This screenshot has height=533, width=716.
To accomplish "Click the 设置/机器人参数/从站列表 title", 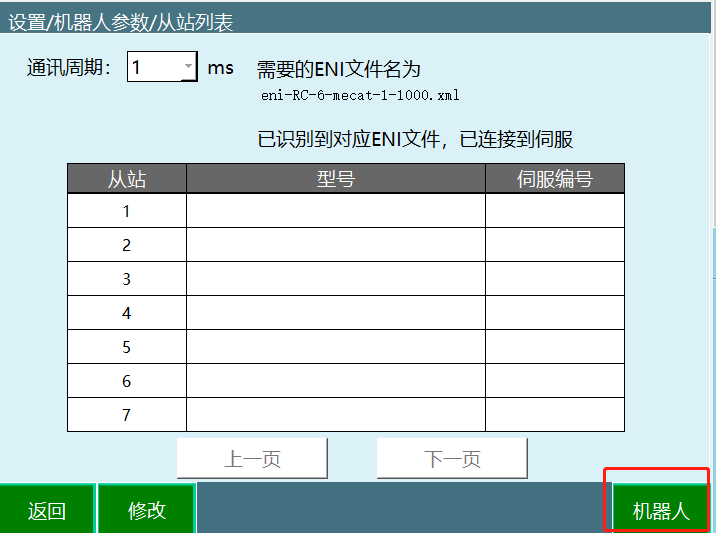I will tap(121, 22).
